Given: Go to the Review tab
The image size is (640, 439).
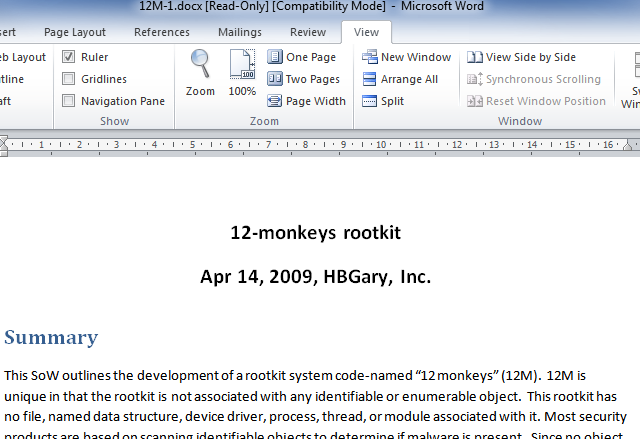Looking at the screenshot, I should 308,32.
